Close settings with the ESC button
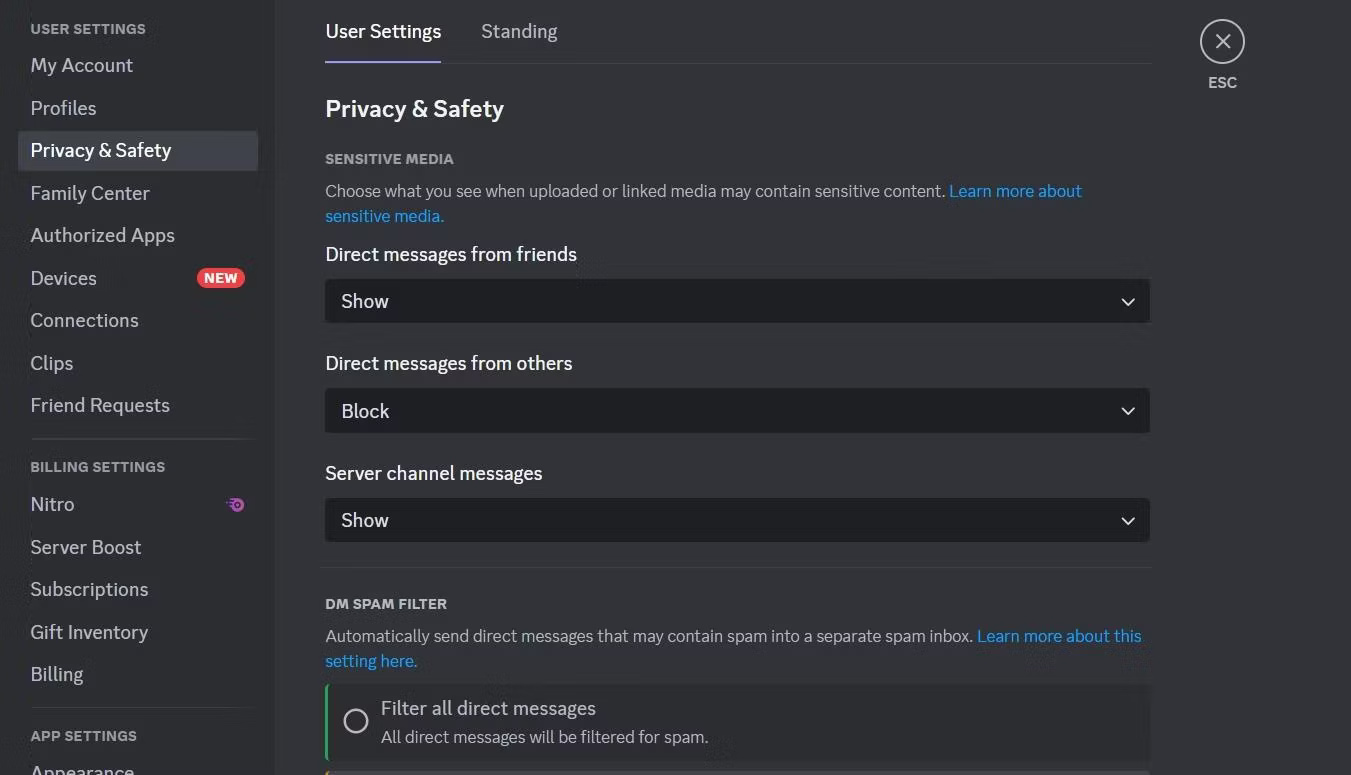The width and height of the screenshot is (1351, 775). (x=1222, y=41)
